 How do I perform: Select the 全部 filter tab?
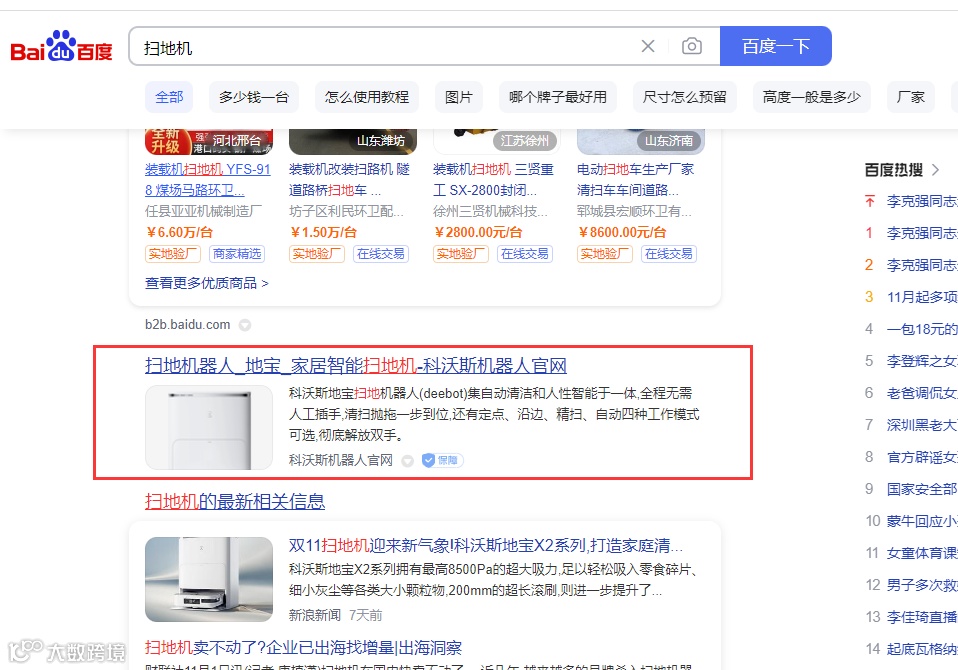click(x=169, y=97)
